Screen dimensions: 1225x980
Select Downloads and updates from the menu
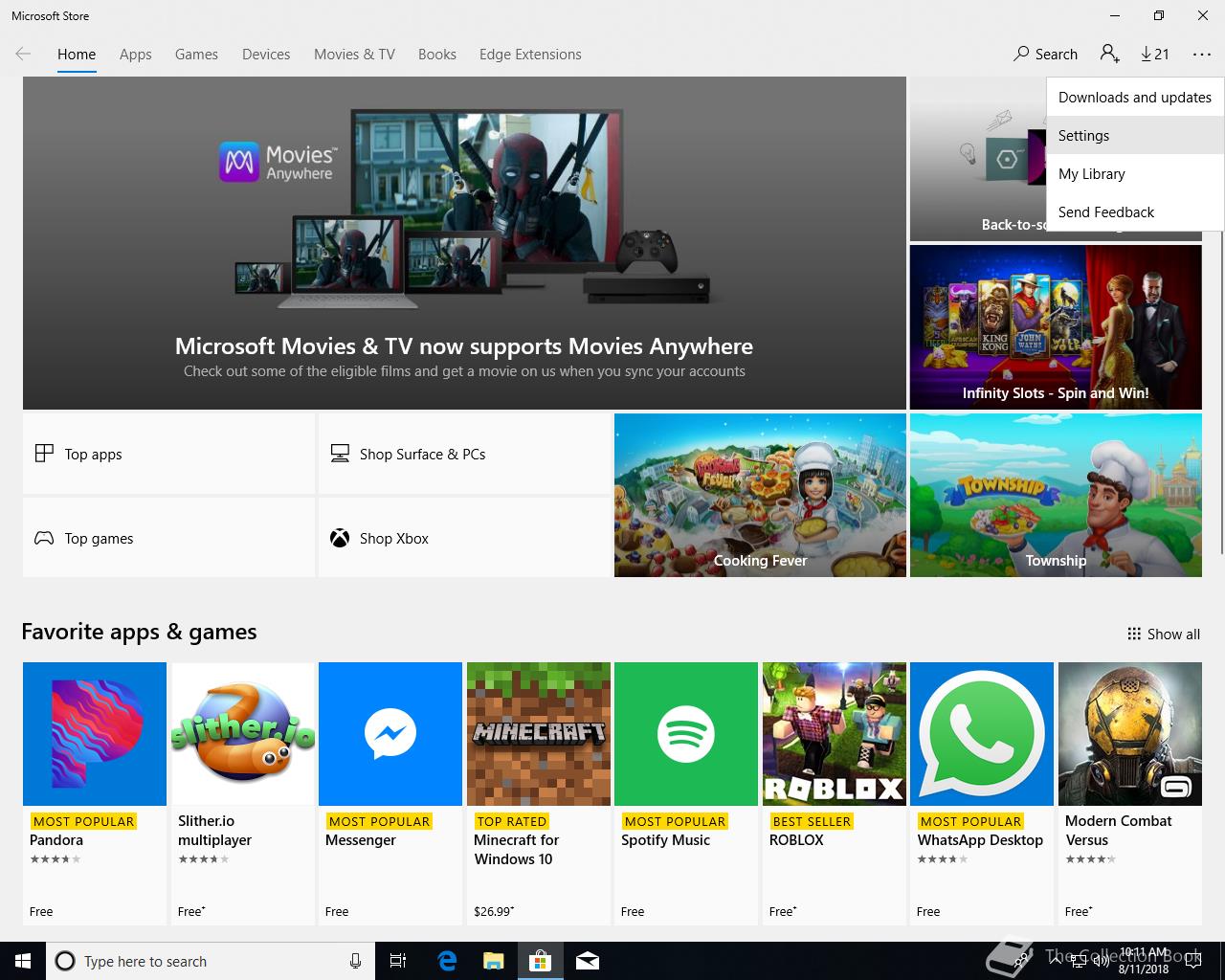1135,98
